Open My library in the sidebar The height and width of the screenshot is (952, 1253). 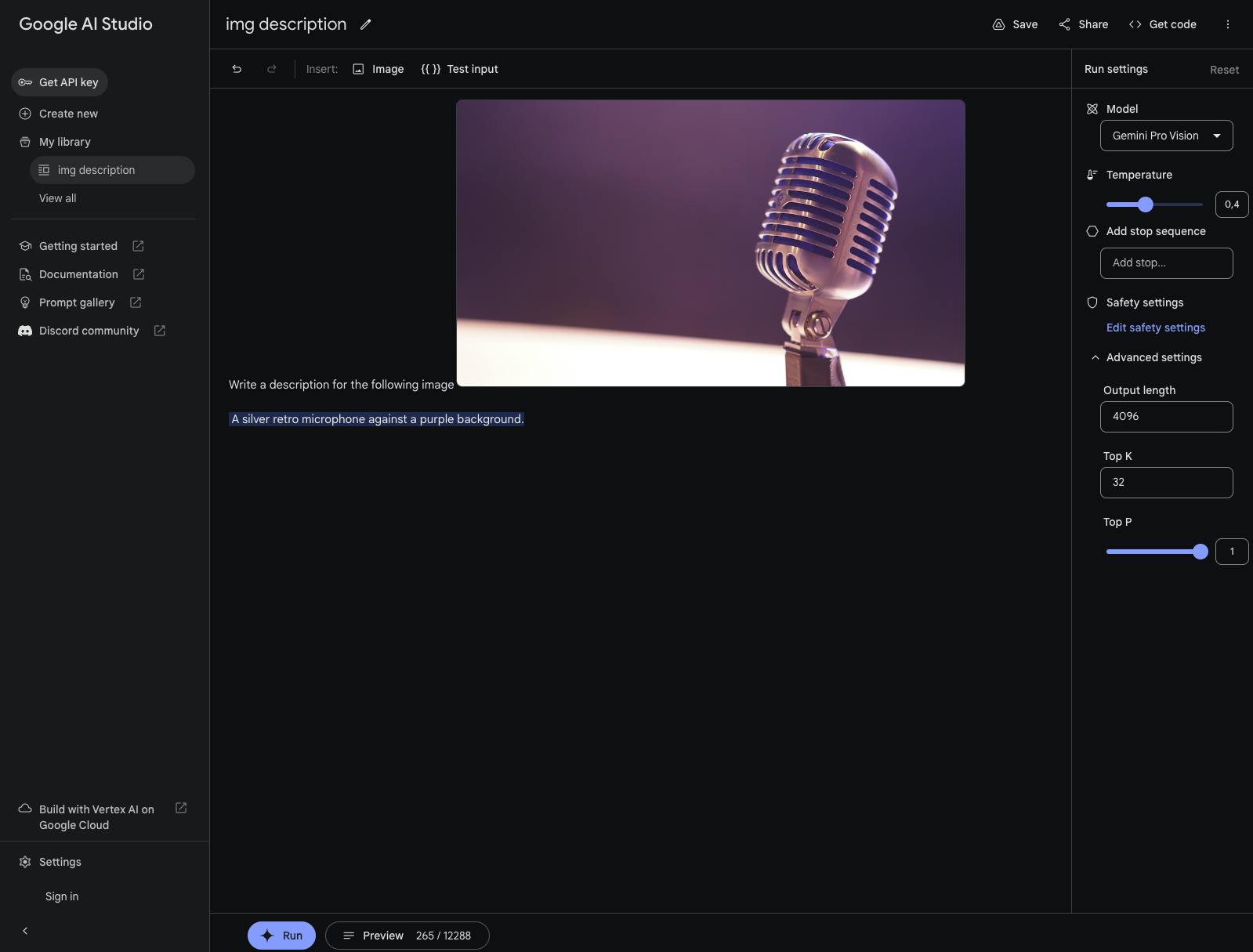tap(55, 142)
